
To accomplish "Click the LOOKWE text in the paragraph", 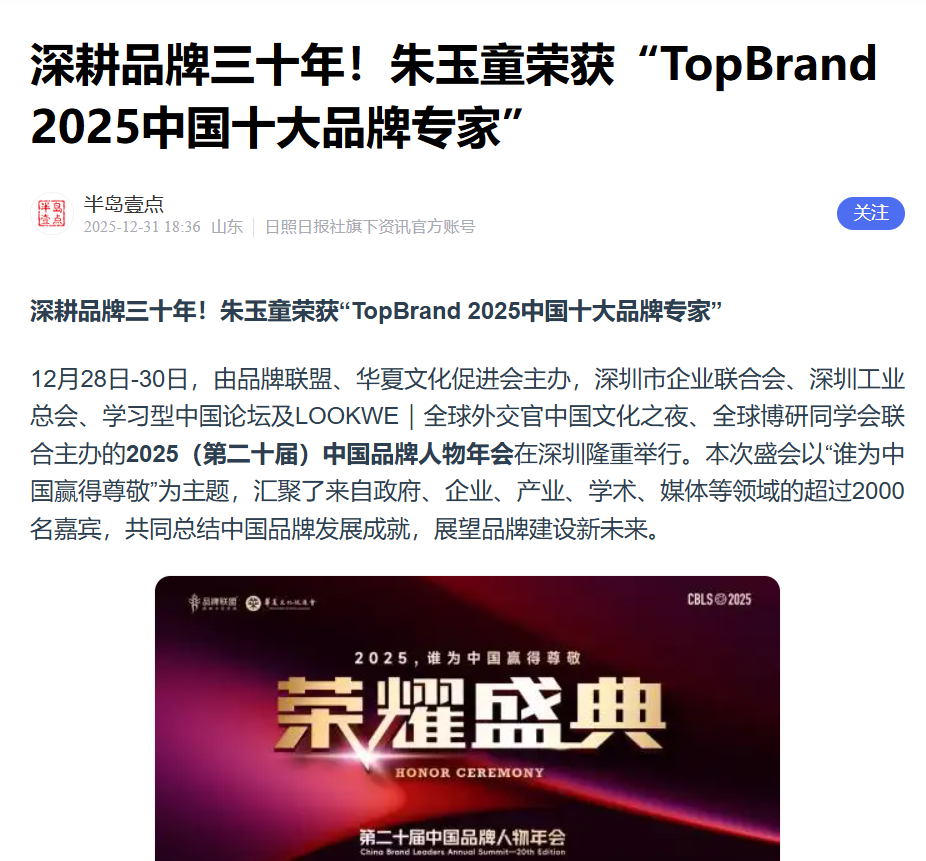I will pos(347,416).
